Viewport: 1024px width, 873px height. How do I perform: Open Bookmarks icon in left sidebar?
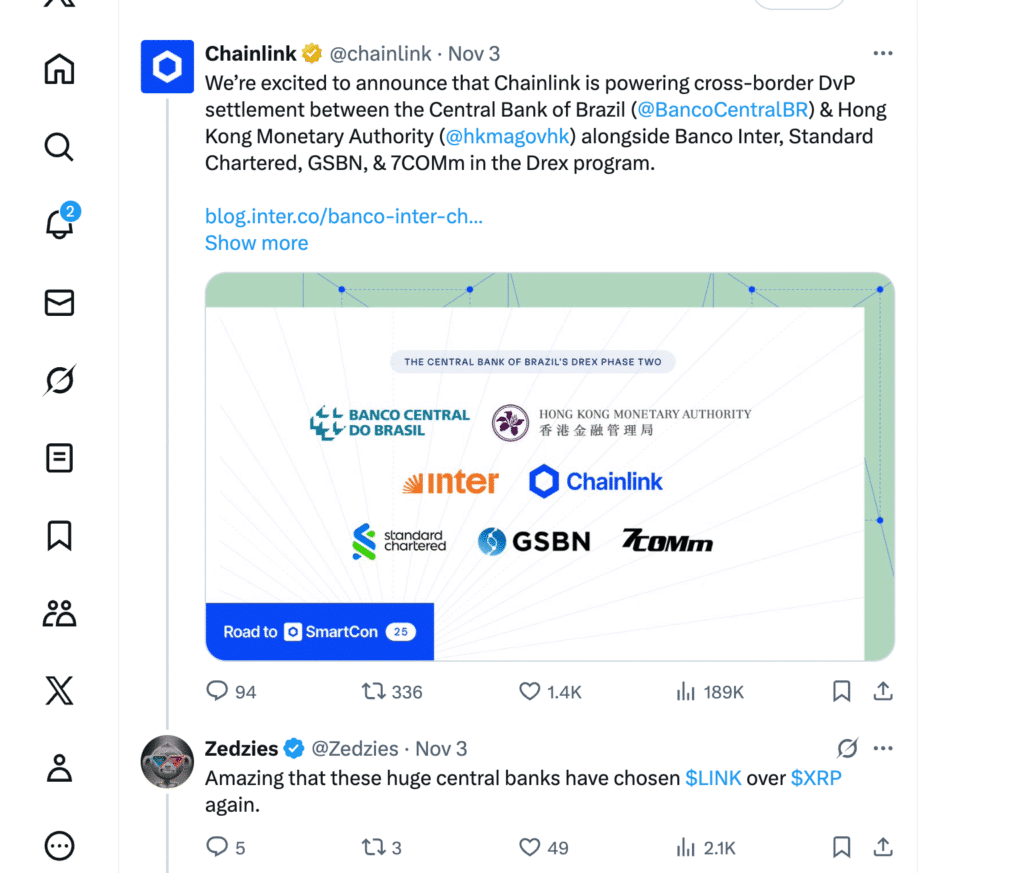click(59, 536)
